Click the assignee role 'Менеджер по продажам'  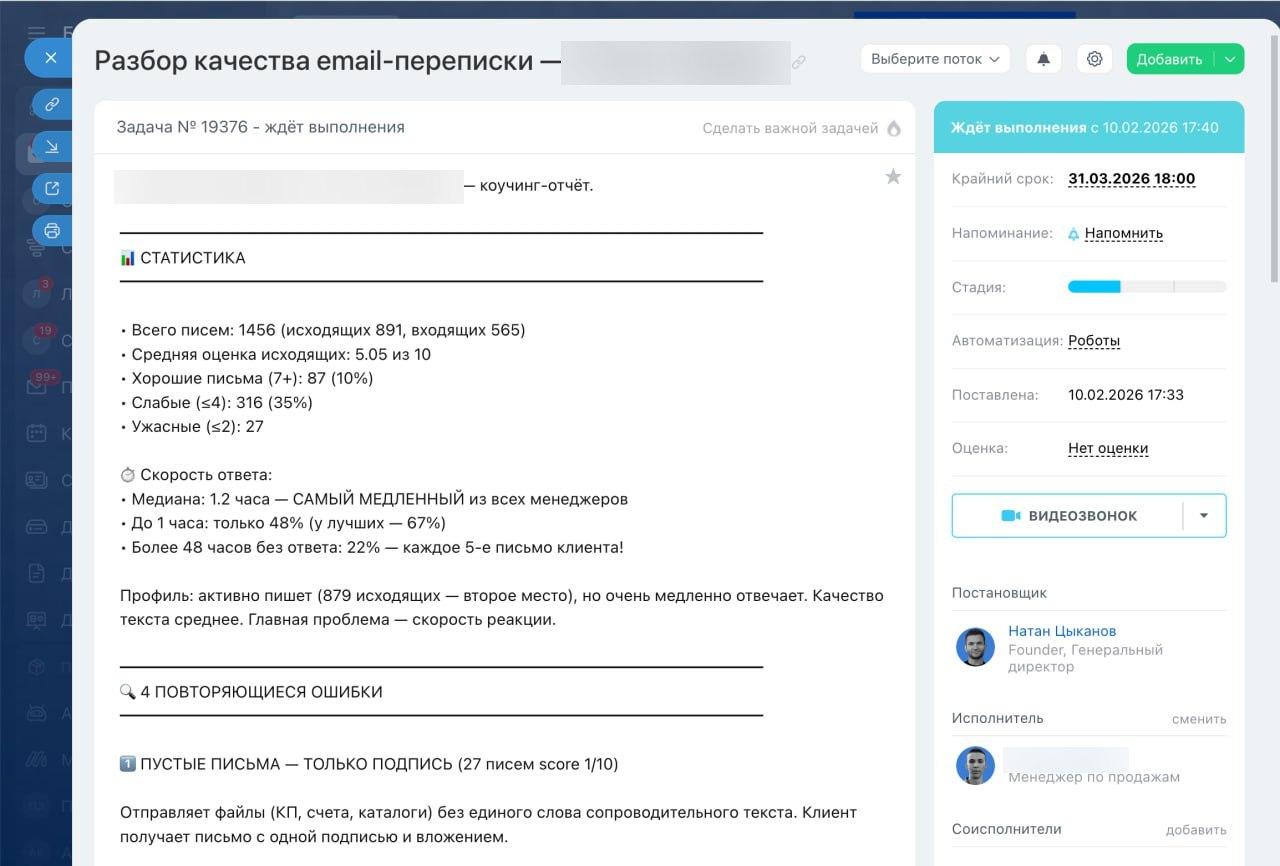point(1094,777)
